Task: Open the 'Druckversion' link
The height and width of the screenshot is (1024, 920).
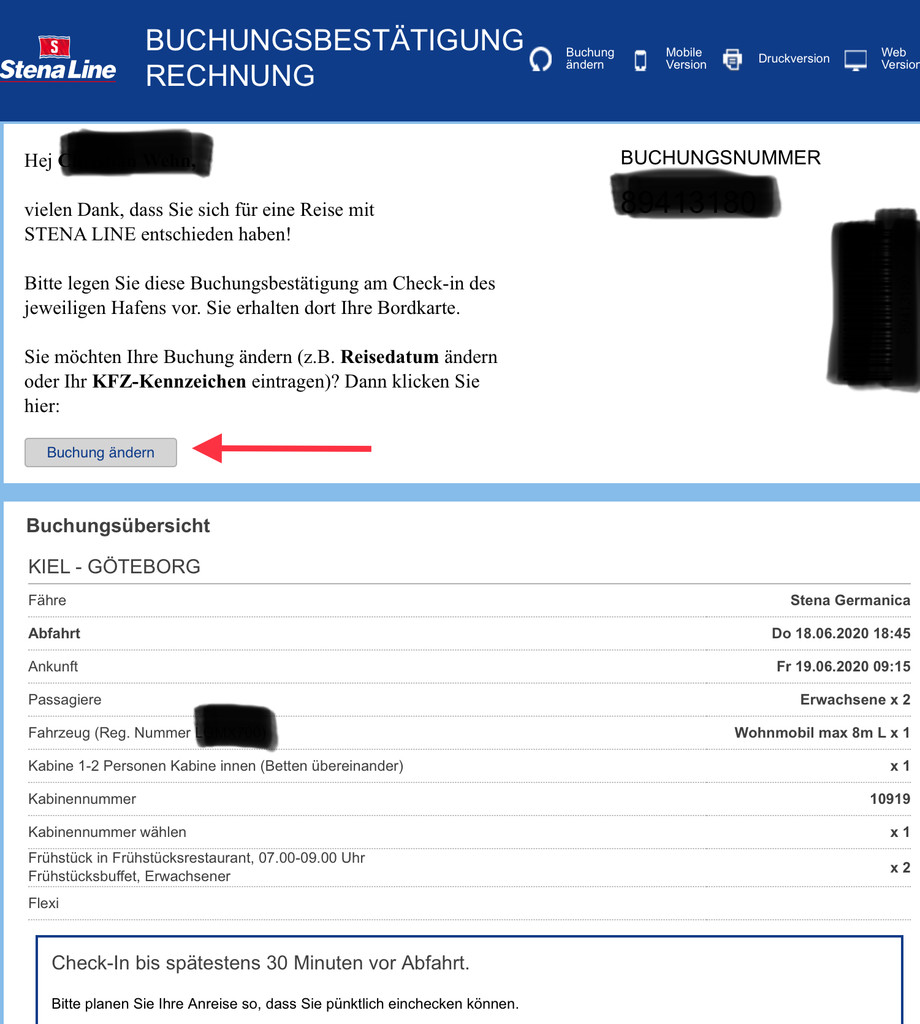Action: point(793,58)
